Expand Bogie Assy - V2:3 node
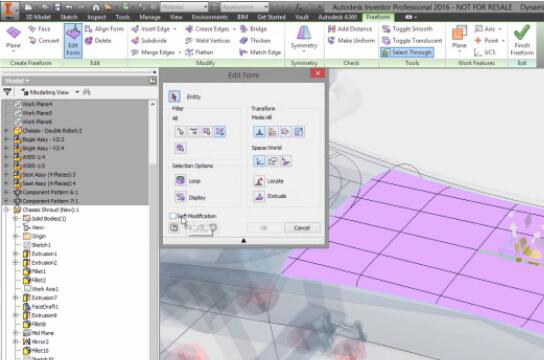The image size is (544, 360). tap(6, 139)
